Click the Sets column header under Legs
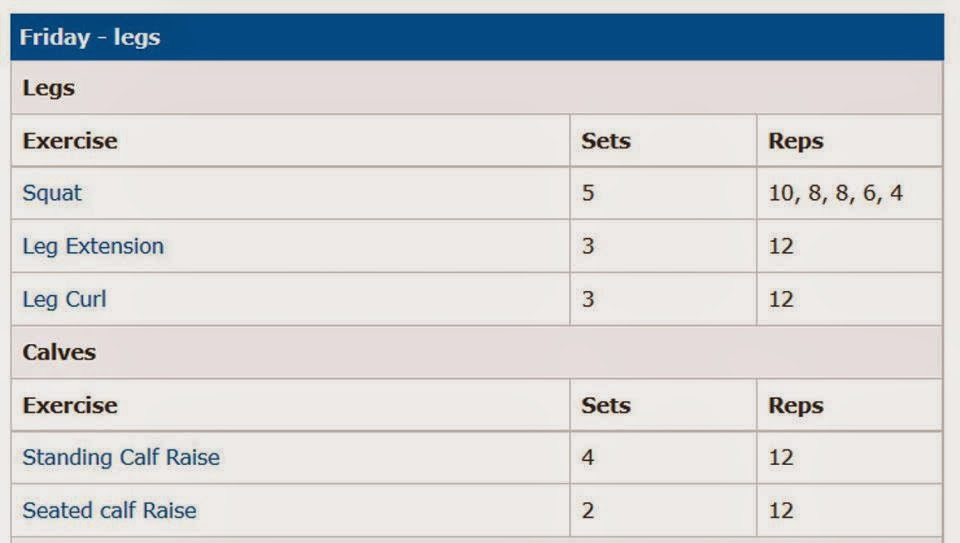Viewport: 960px width, 543px height. (606, 141)
